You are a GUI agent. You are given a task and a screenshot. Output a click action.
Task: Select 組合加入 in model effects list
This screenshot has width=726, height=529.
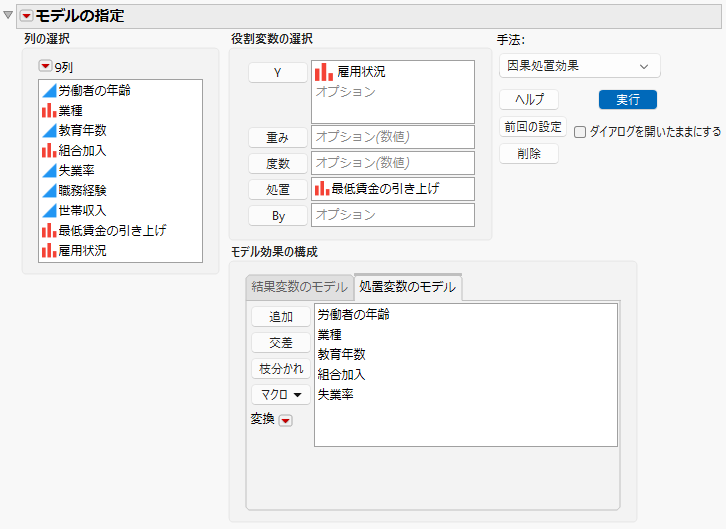pos(342,374)
